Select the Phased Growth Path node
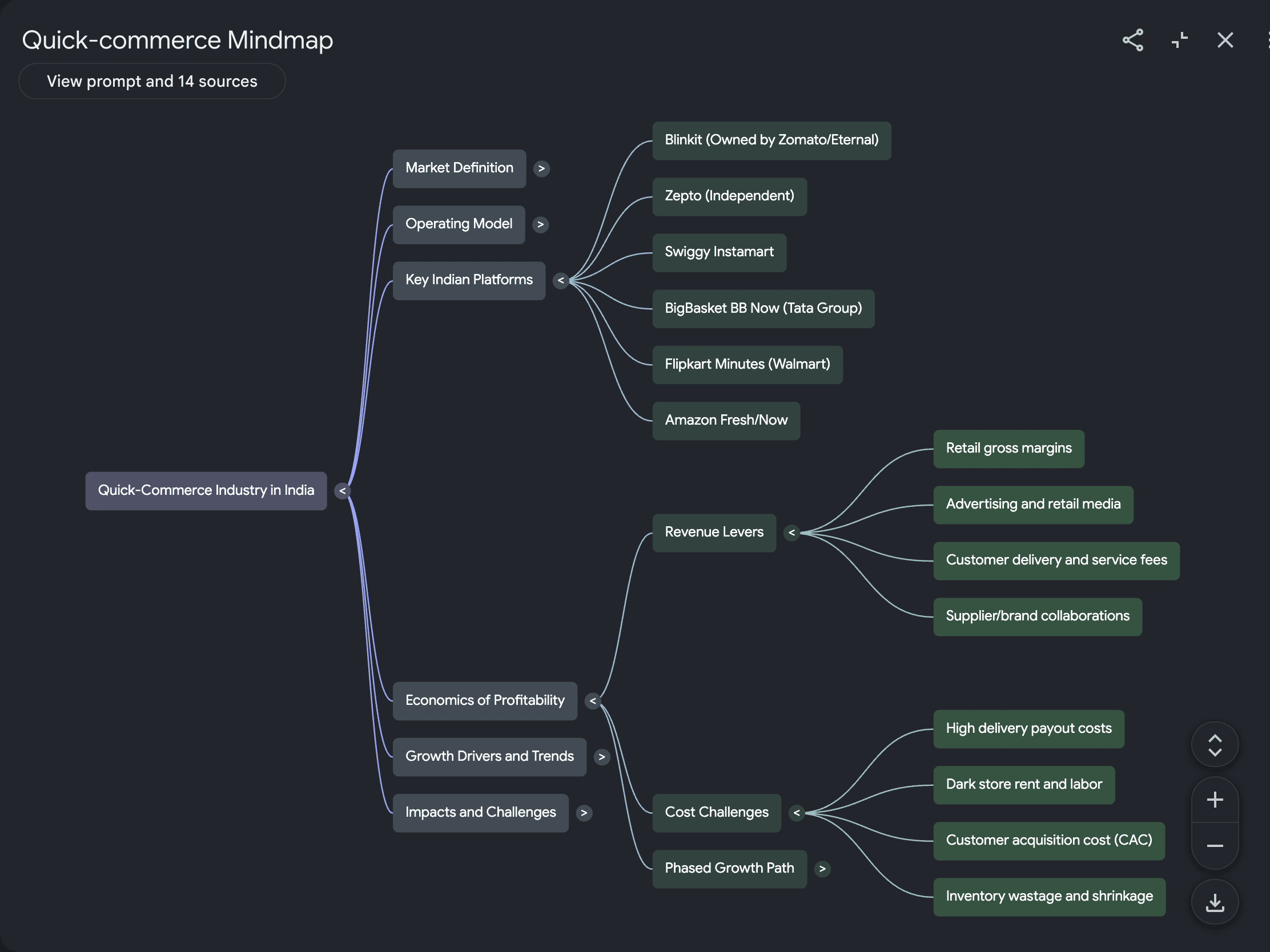The image size is (1270, 952). pyautogui.click(x=730, y=869)
